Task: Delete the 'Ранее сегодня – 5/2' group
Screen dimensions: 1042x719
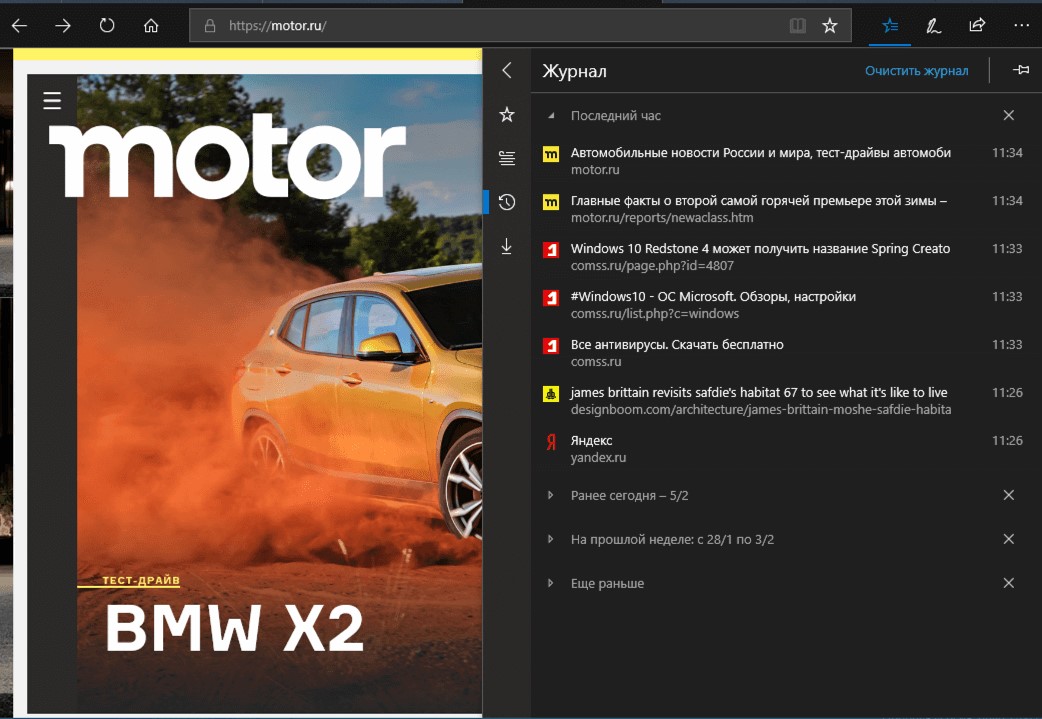Action: [x=1009, y=495]
